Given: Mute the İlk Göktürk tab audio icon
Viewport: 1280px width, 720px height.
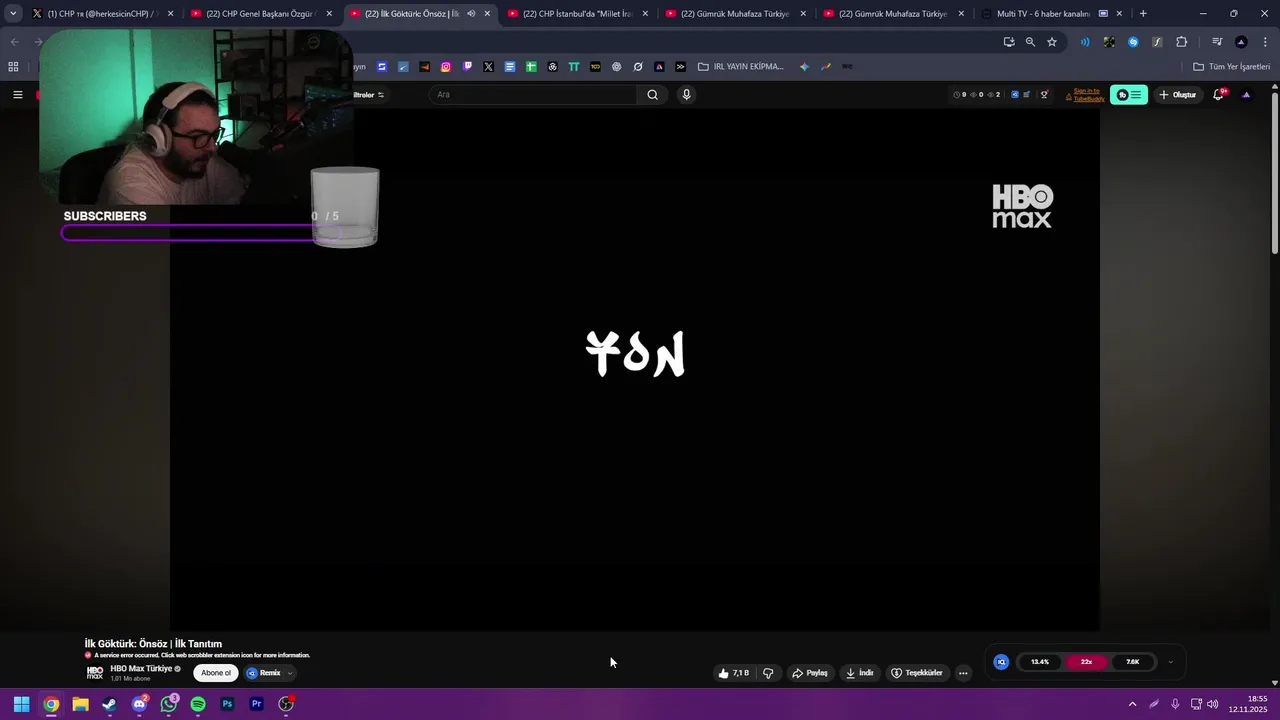Looking at the screenshot, I should pos(471,14).
